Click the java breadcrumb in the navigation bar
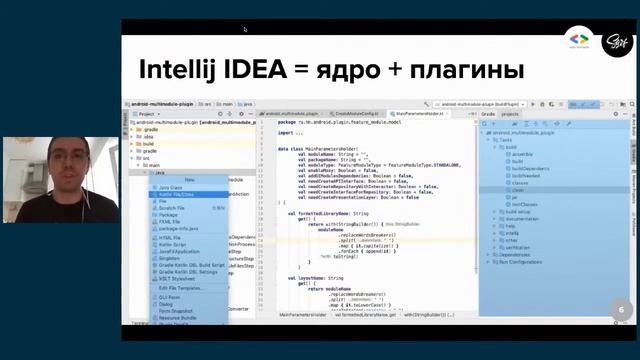Screen dimensions: 640x360 click(x=245, y=104)
